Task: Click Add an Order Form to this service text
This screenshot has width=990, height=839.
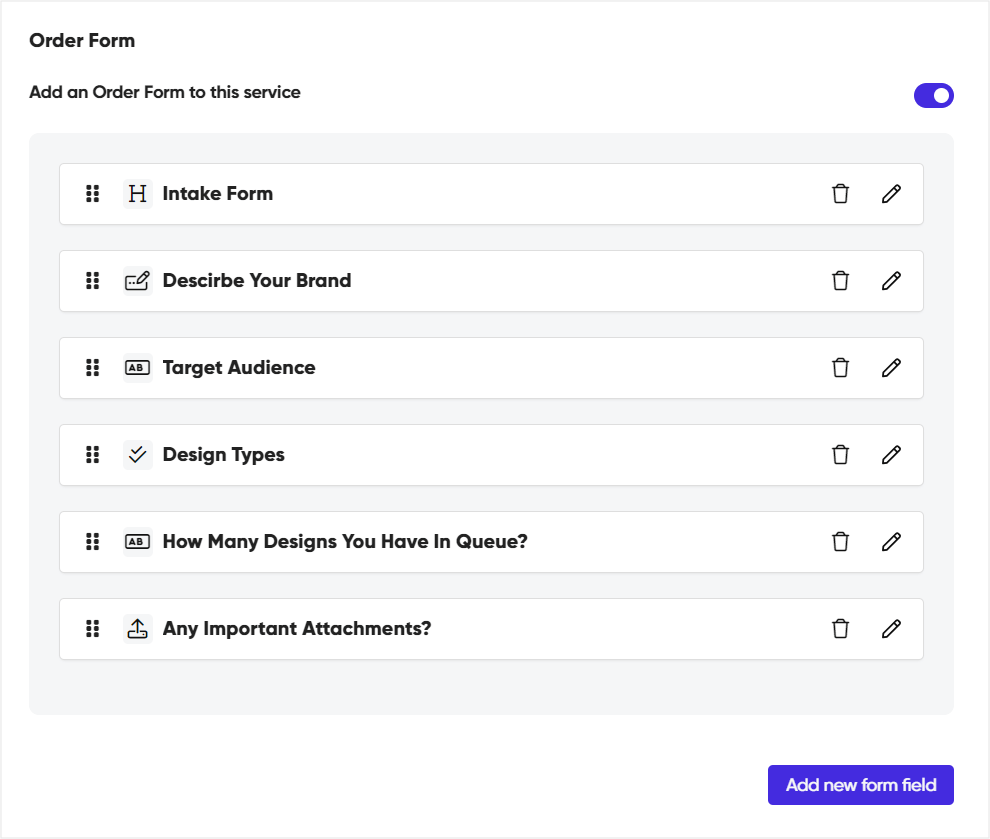Action: [x=165, y=92]
